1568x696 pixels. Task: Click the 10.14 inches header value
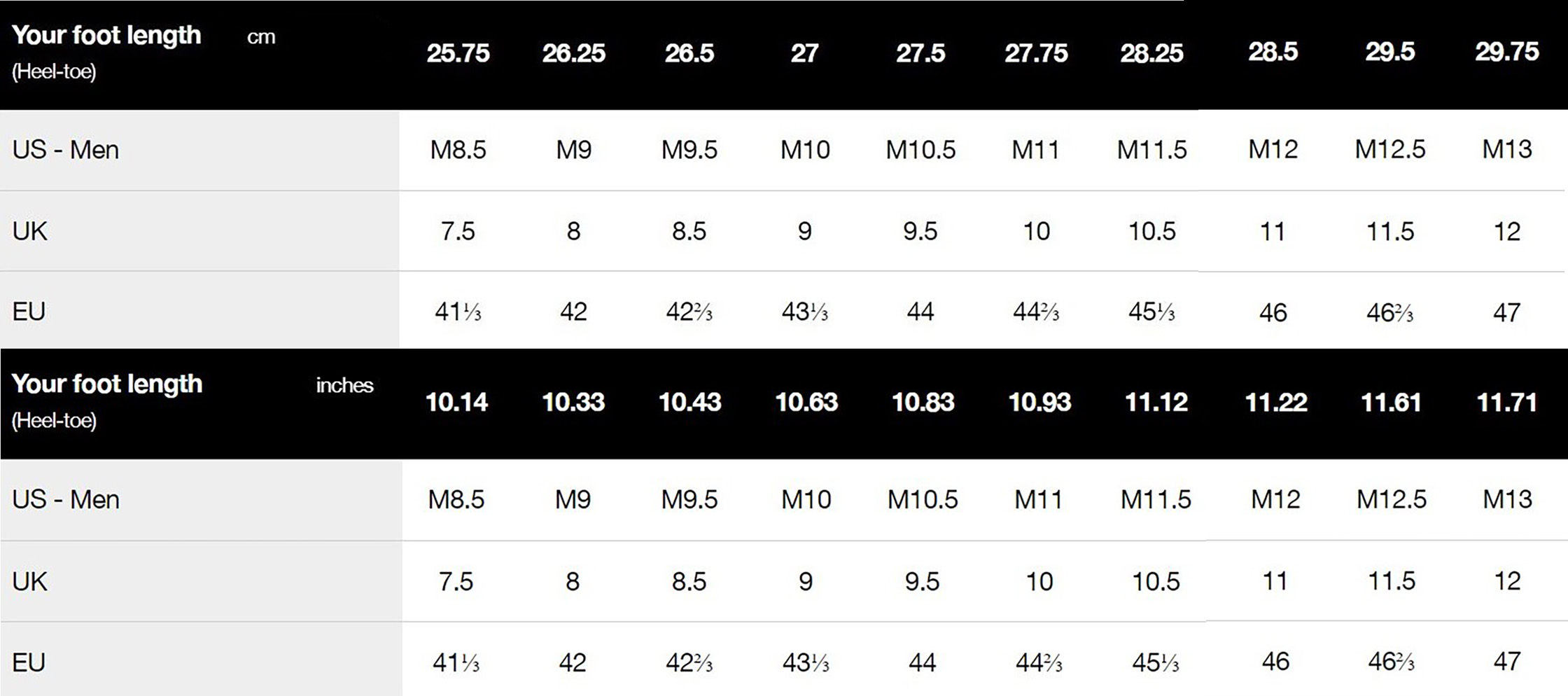pyautogui.click(x=456, y=403)
